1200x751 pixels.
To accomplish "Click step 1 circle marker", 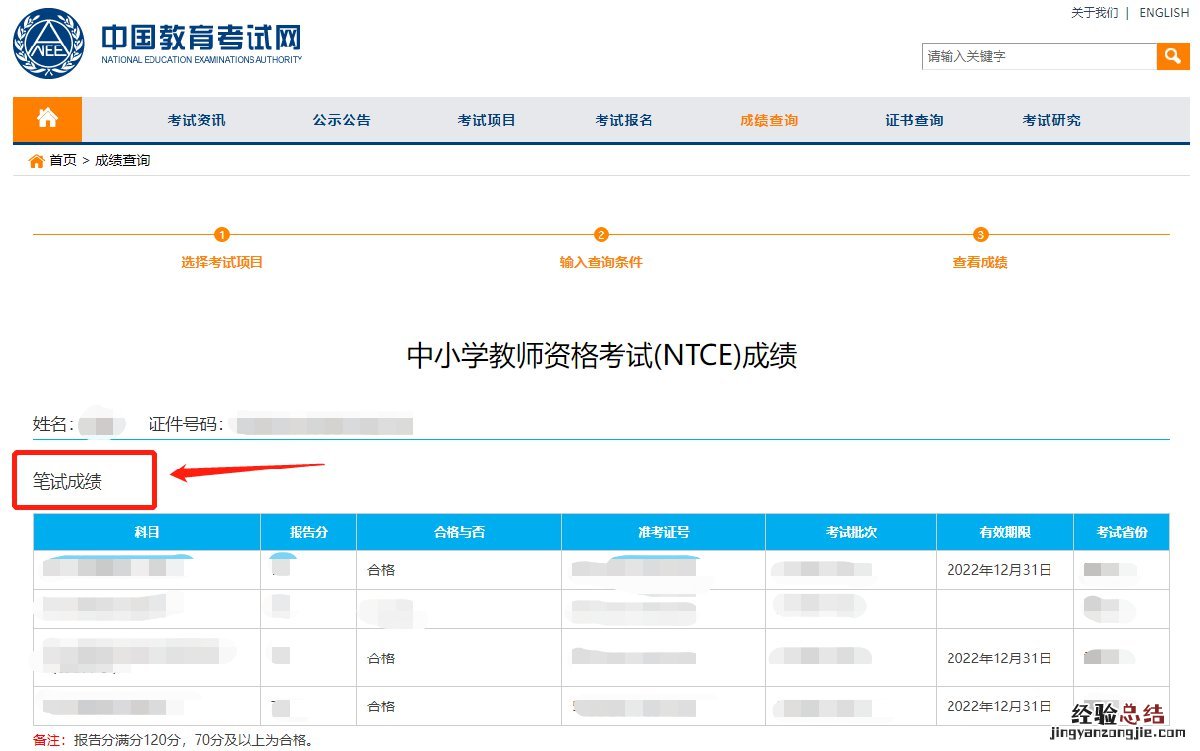I will 222,235.
